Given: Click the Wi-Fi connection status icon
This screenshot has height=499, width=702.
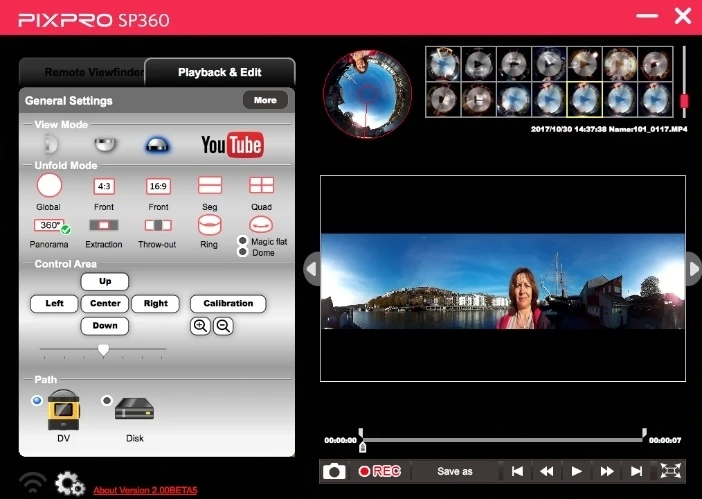Looking at the screenshot, I should [x=33, y=483].
